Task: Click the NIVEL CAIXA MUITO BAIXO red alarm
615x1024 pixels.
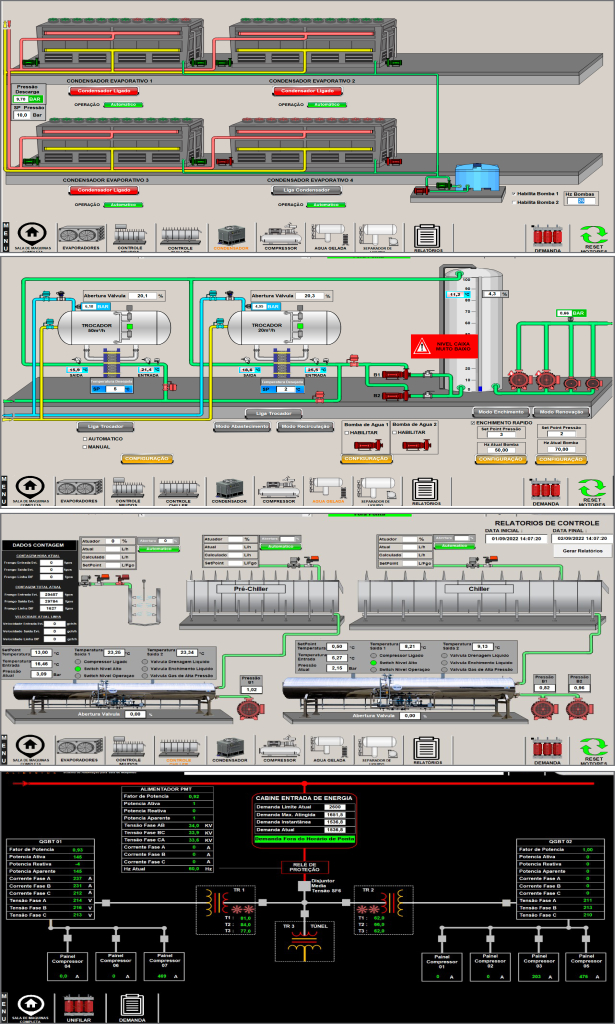Action: (x=444, y=345)
